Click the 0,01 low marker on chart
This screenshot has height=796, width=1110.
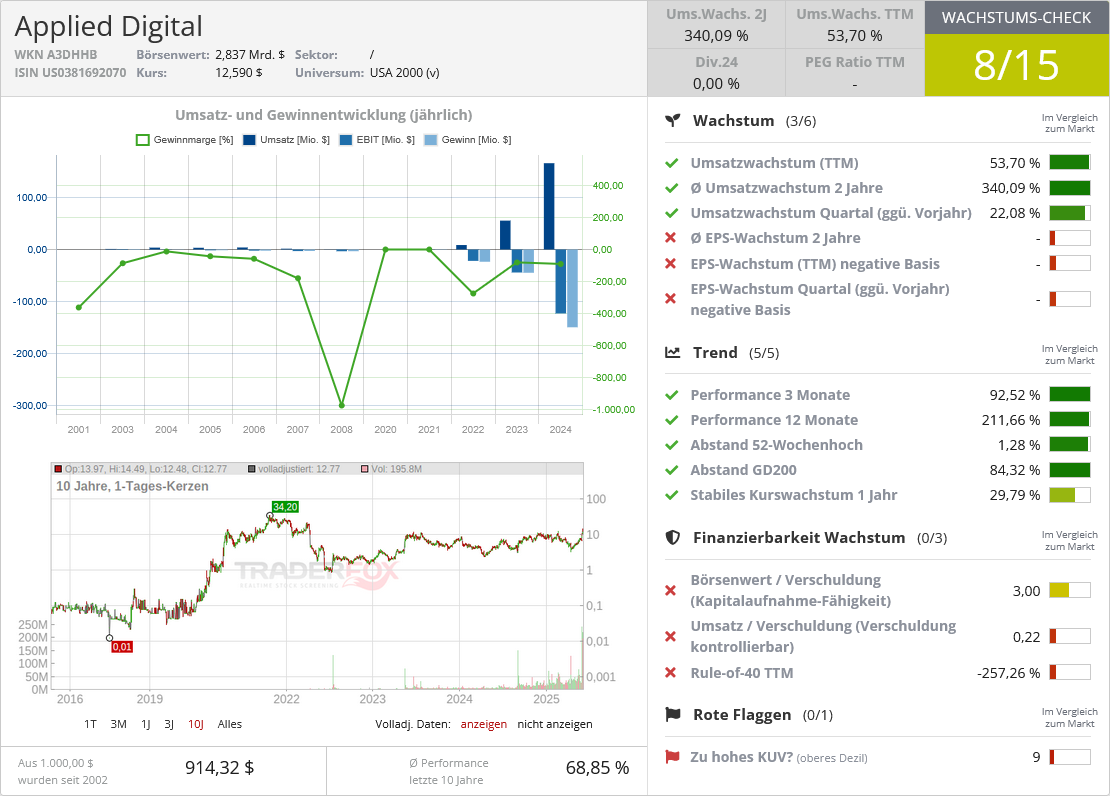(x=122, y=647)
